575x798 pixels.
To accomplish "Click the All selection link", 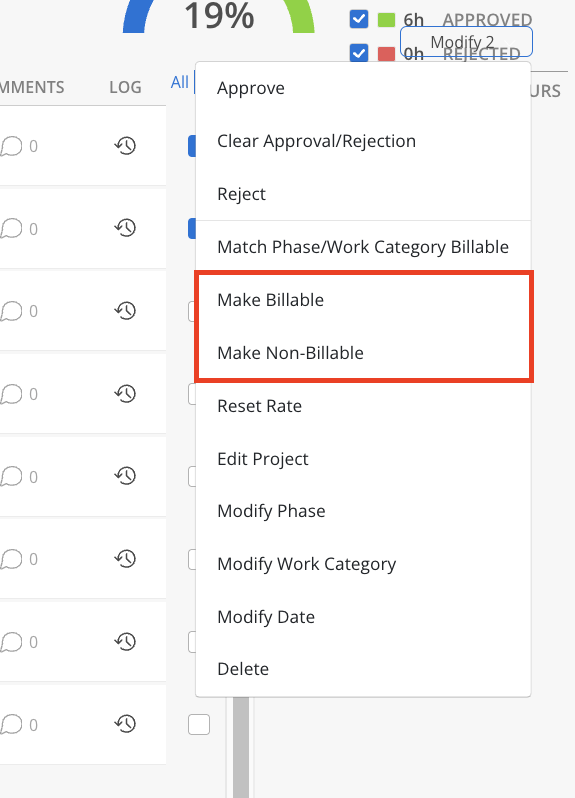I will tap(180, 82).
